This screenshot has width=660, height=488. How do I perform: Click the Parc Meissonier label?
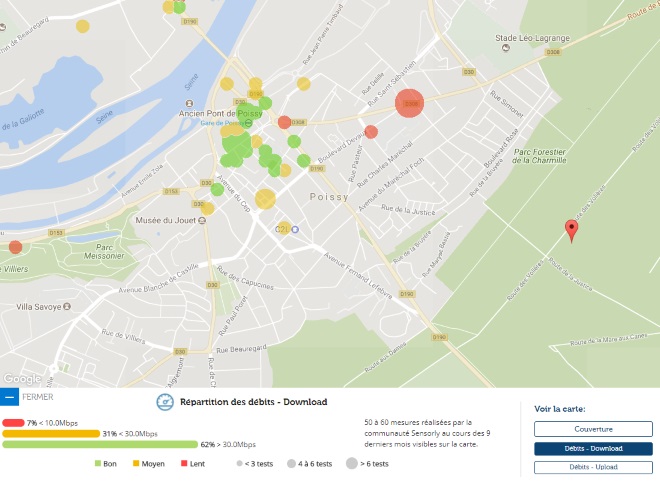coord(104,251)
